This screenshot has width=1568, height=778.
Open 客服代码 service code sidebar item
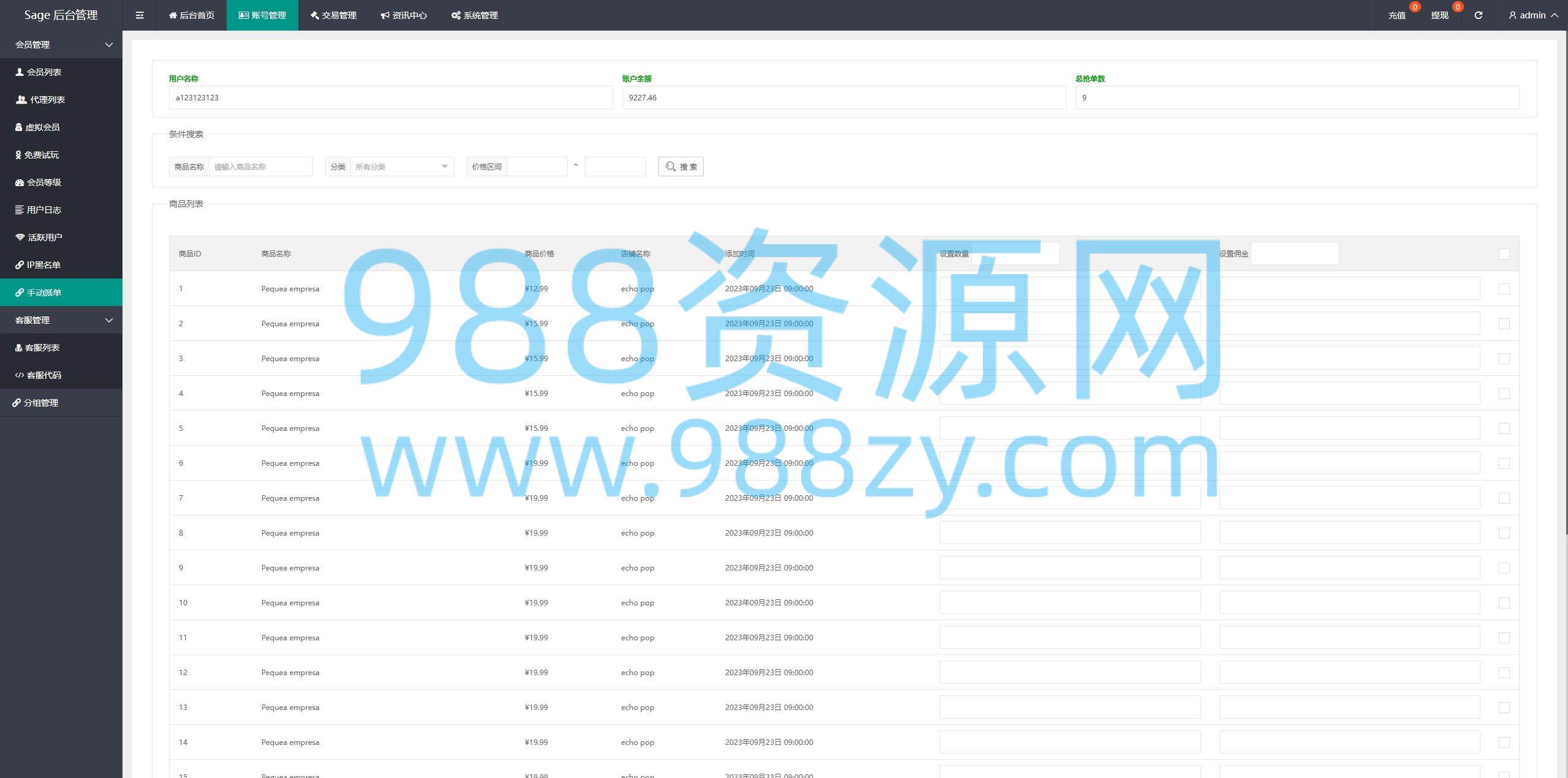[x=43, y=375]
